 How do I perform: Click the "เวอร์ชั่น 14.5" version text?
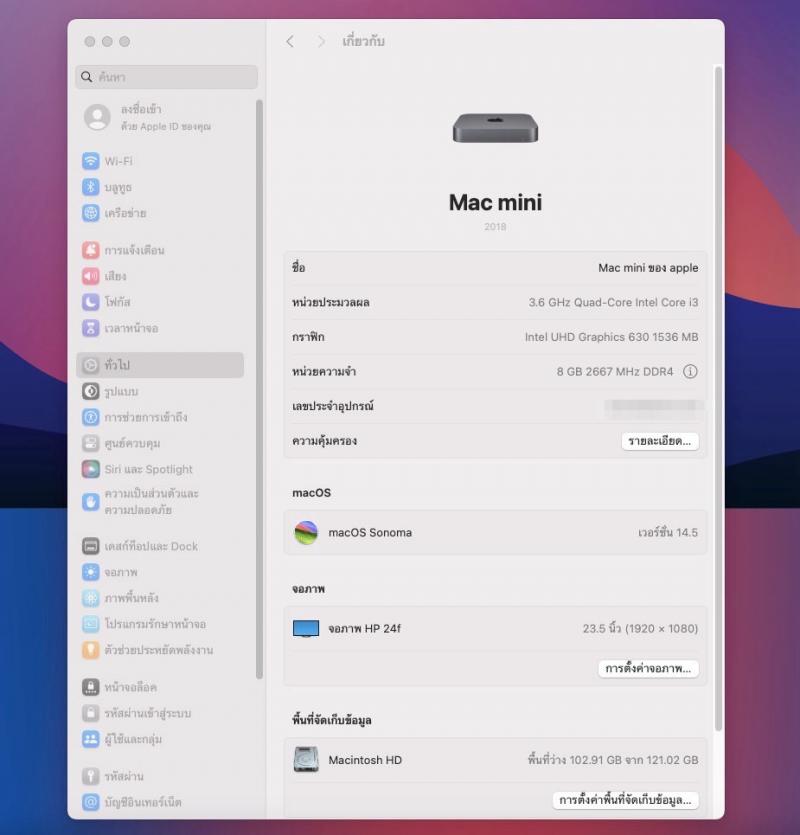(668, 533)
